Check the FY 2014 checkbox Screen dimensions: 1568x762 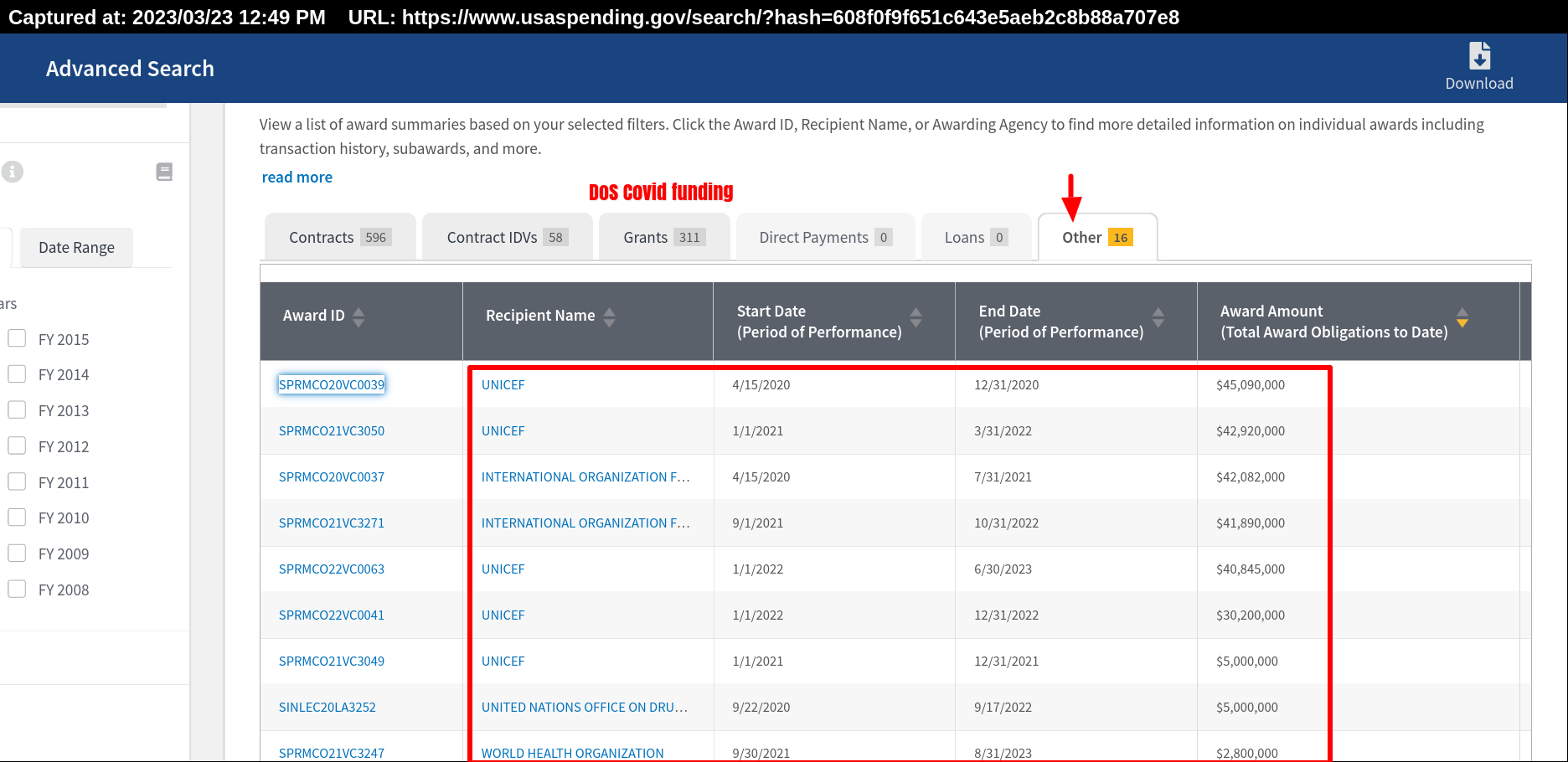point(17,373)
